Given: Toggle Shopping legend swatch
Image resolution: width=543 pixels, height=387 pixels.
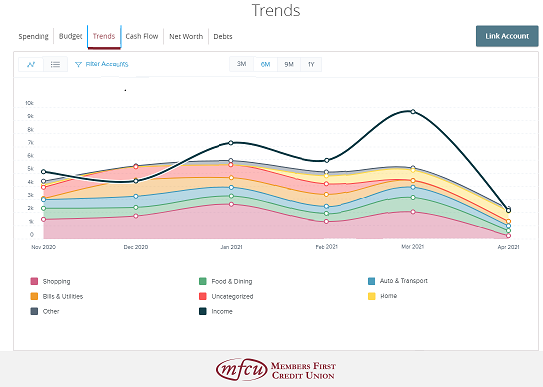Looking at the screenshot, I should pos(34,281).
